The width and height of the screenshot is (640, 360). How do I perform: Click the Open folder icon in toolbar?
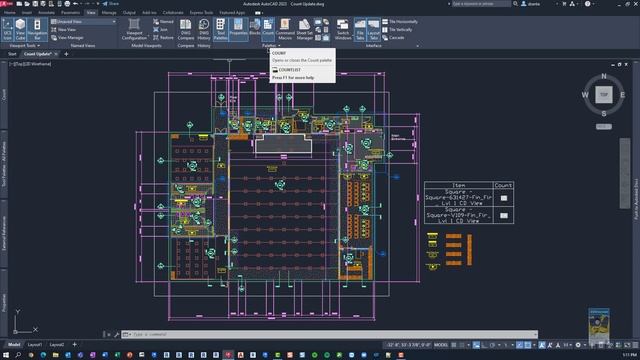click(x=27, y=4)
